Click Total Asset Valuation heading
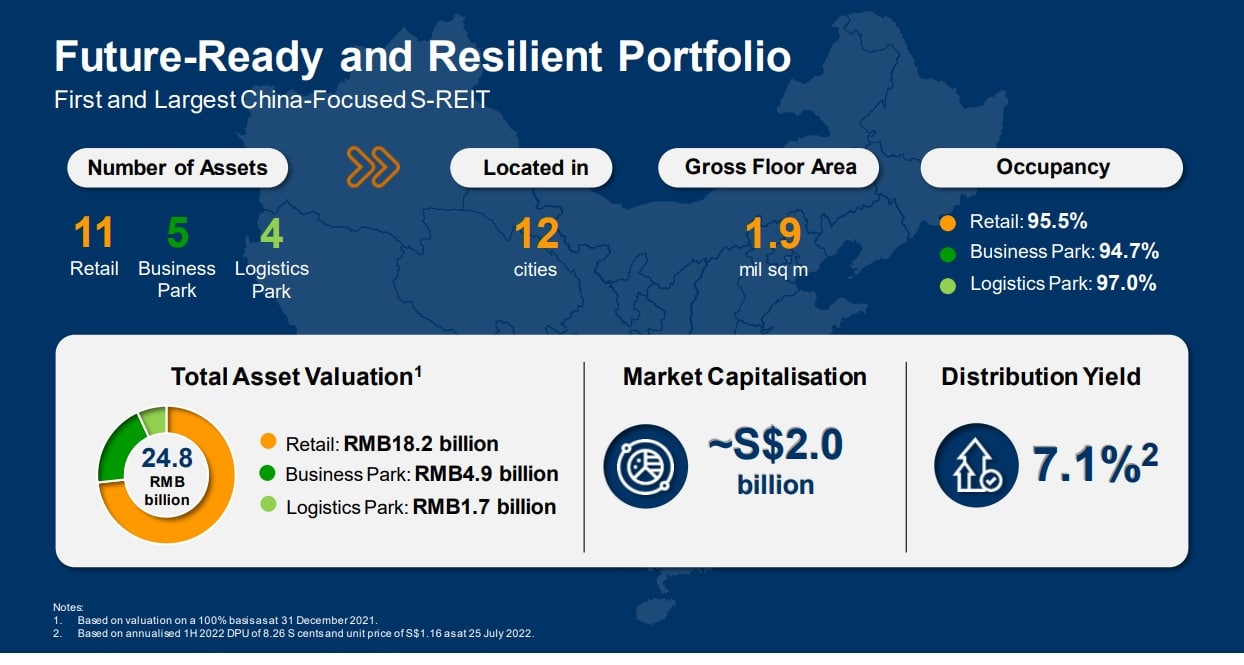1244x665 pixels. 296,376
